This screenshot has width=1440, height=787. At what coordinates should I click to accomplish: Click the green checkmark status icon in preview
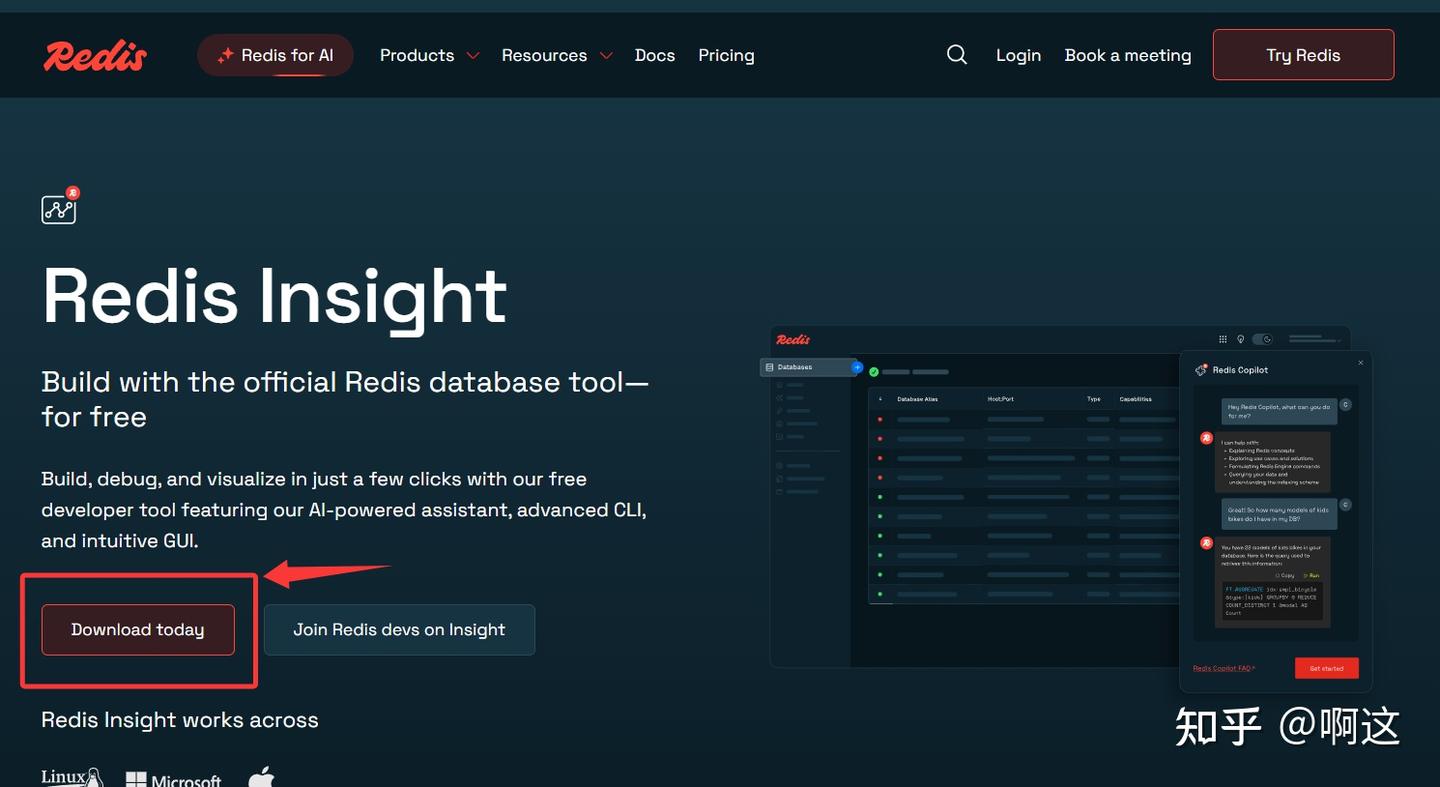pyautogui.click(x=874, y=371)
